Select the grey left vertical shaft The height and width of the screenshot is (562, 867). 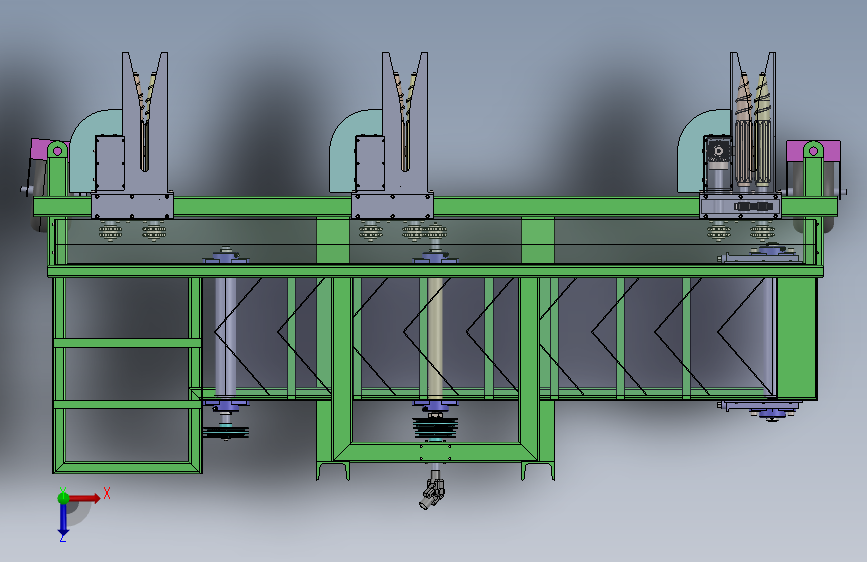[x=225, y=336]
